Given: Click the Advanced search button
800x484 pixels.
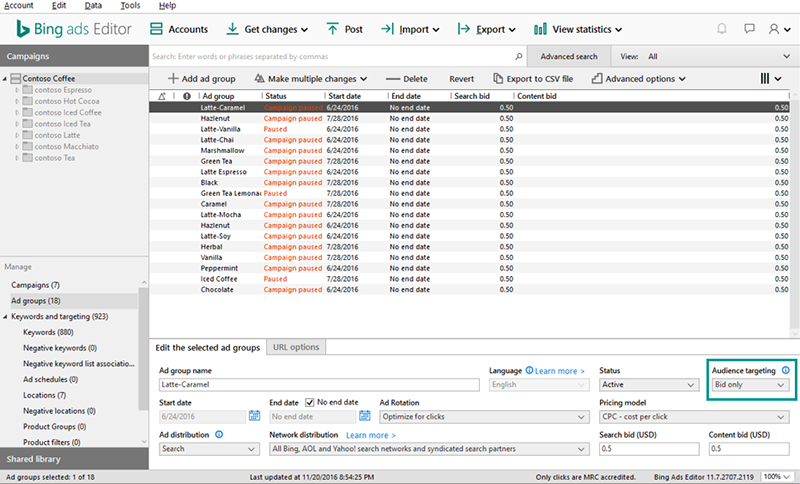Looking at the screenshot, I should pos(569,56).
